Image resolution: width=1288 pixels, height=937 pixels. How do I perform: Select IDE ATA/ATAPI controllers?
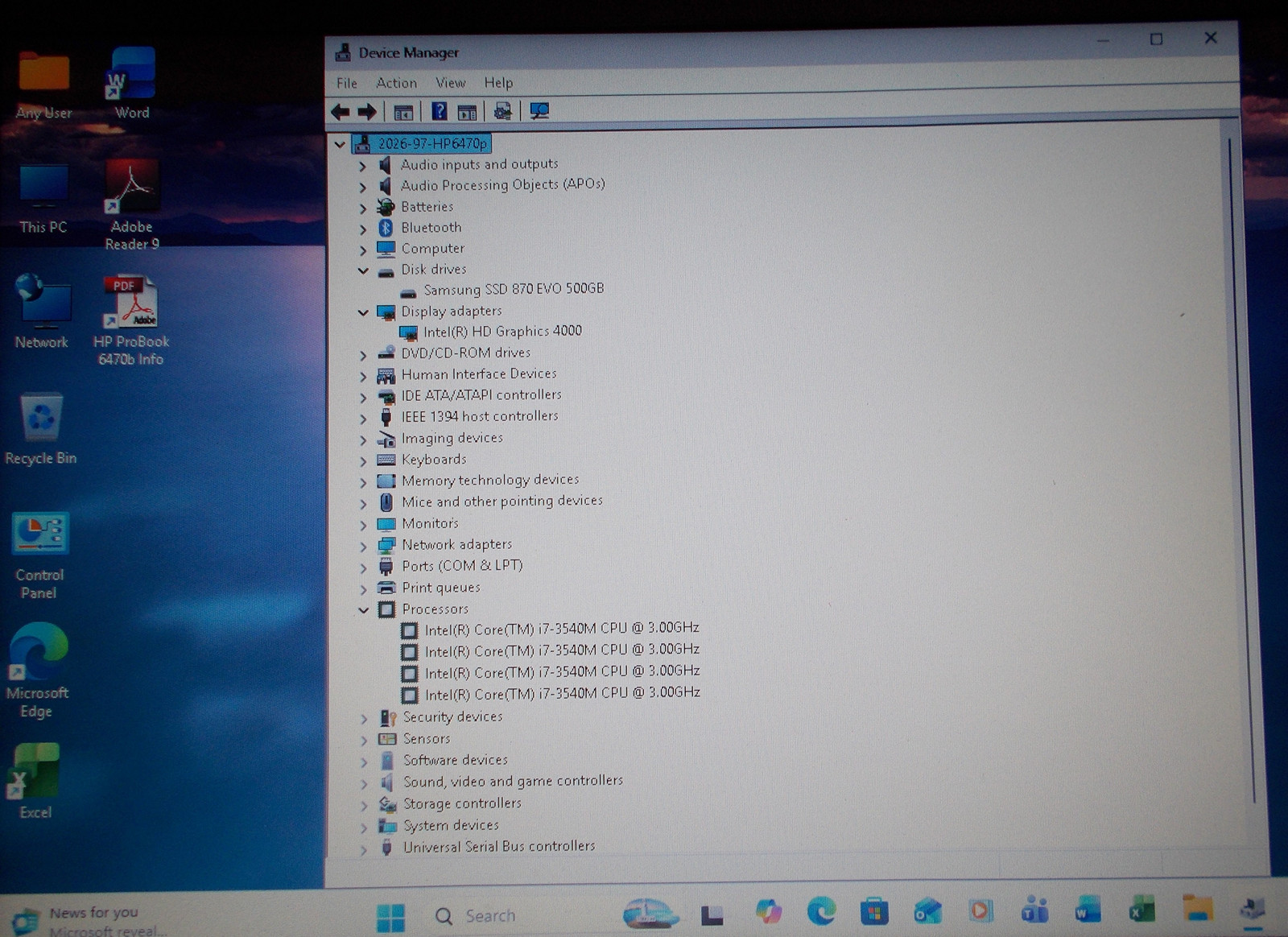[x=481, y=395]
